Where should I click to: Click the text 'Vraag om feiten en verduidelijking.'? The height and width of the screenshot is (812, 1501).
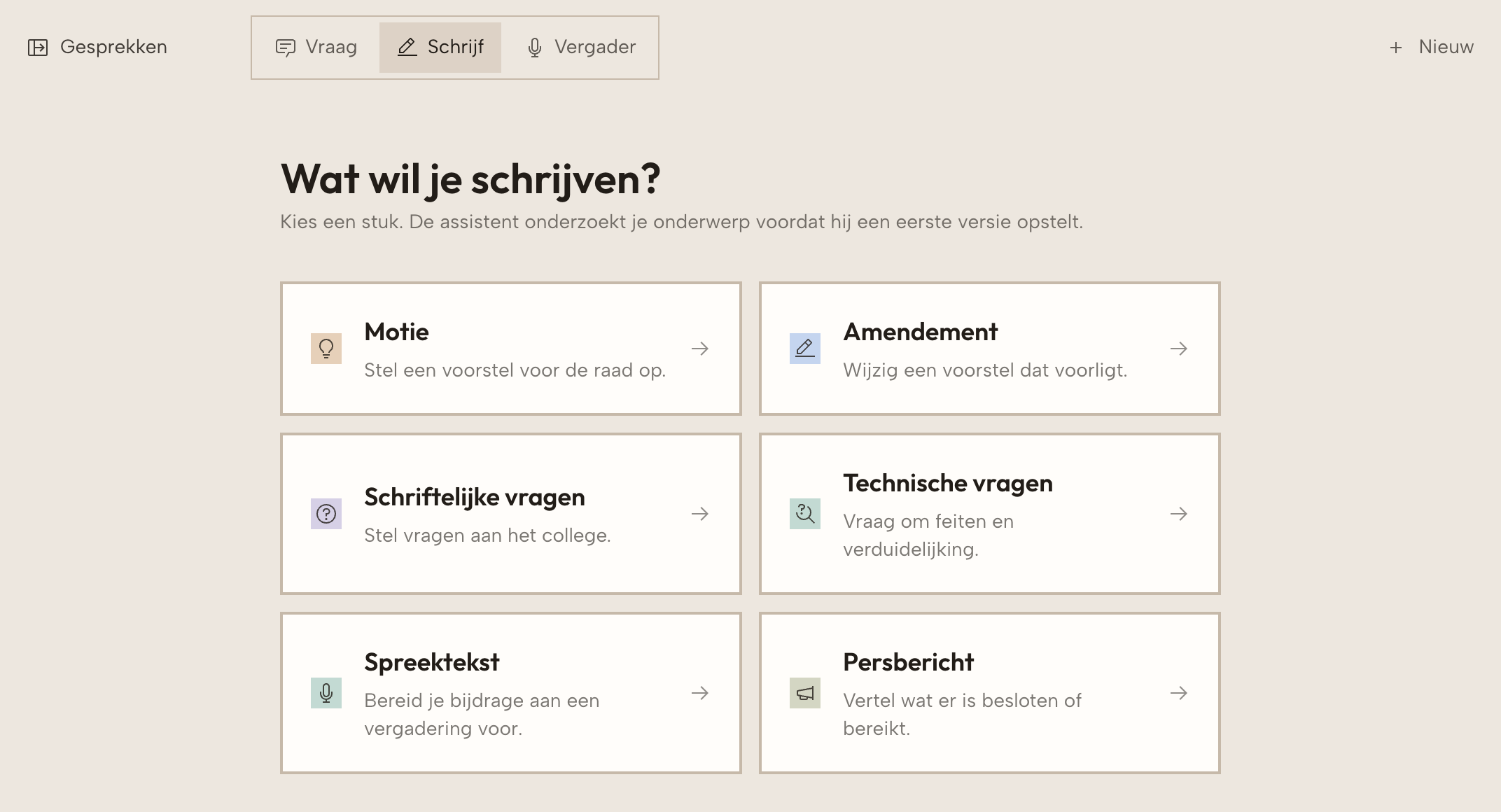click(x=928, y=535)
